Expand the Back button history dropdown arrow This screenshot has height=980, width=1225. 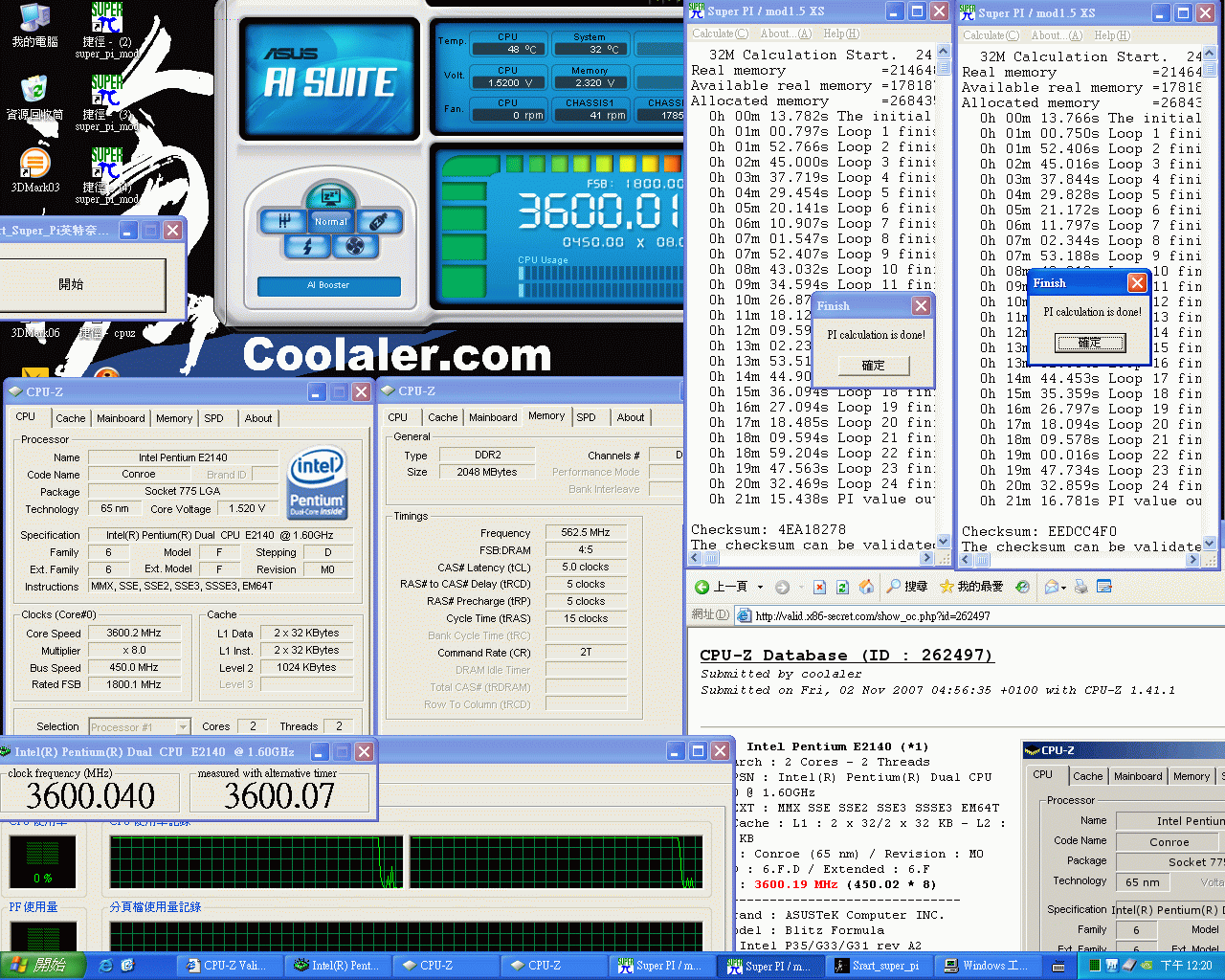[761, 588]
